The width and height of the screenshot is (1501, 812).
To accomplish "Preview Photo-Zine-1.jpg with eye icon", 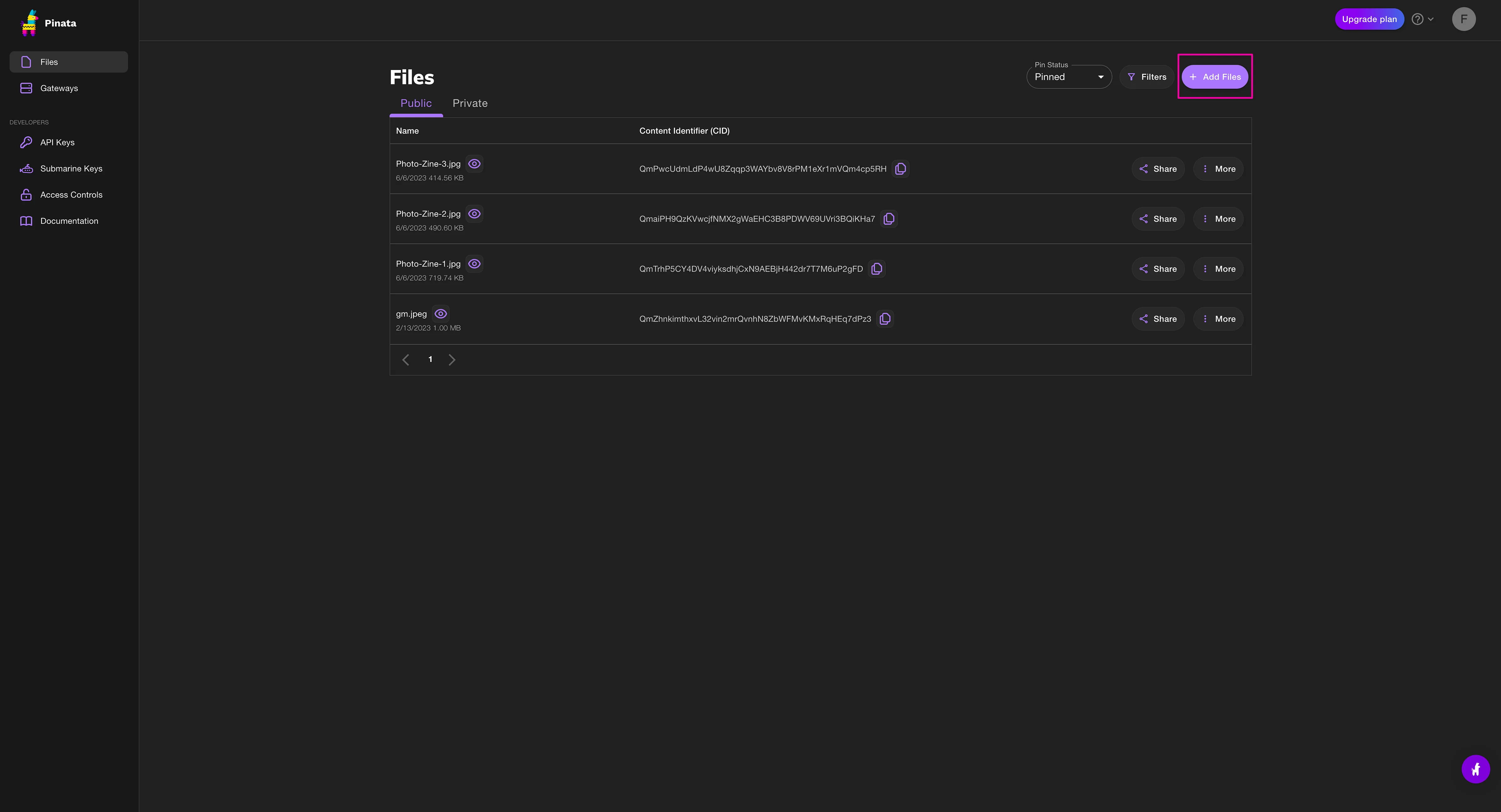I will click(x=474, y=264).
